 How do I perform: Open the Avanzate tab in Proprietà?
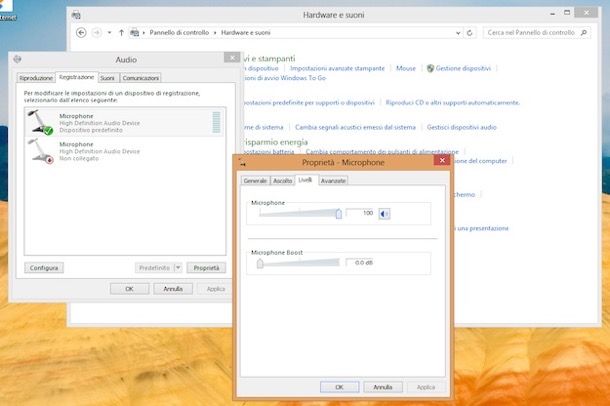point(334,181)
